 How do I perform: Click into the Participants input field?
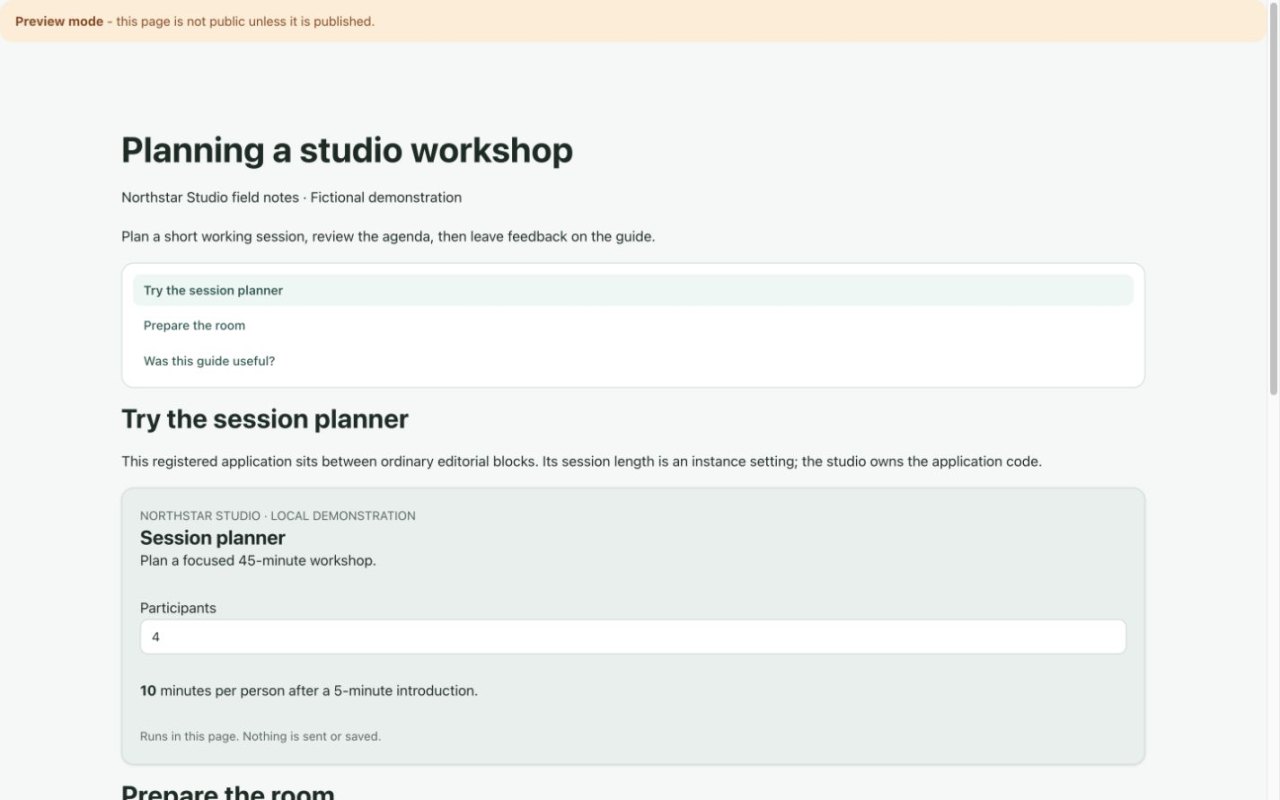point(633,637)
